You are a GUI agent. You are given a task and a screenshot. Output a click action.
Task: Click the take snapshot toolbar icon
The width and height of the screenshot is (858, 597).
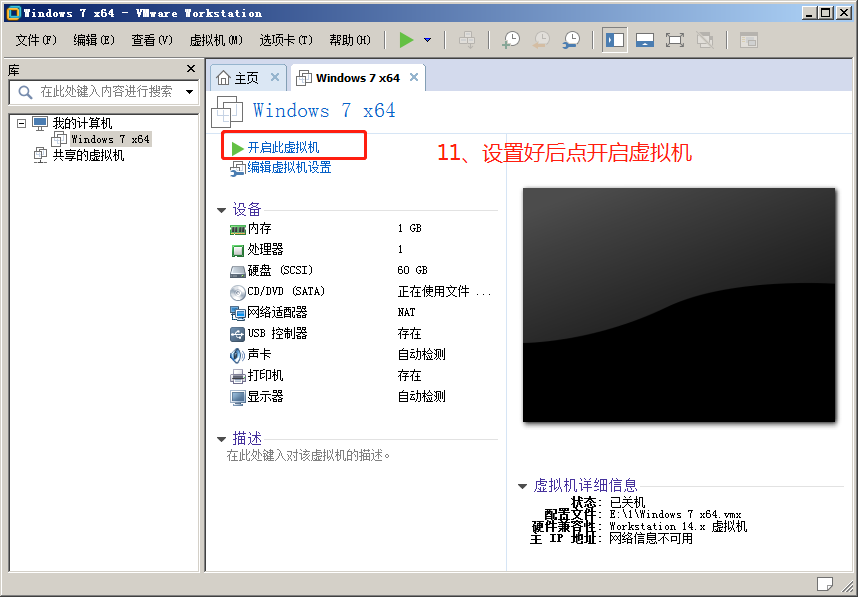(511, 40)
